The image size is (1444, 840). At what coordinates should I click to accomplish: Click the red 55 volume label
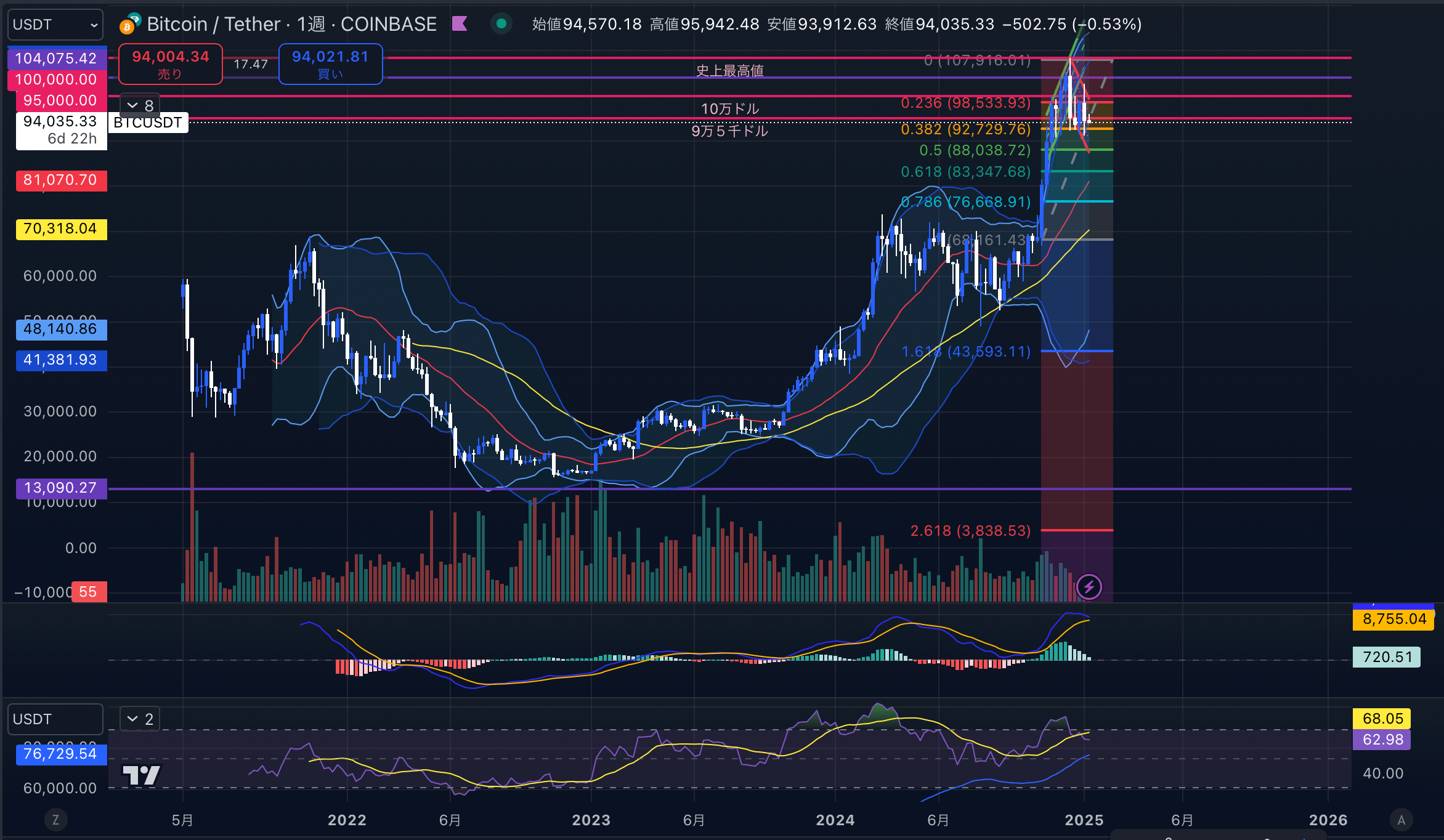click(89, 592)
